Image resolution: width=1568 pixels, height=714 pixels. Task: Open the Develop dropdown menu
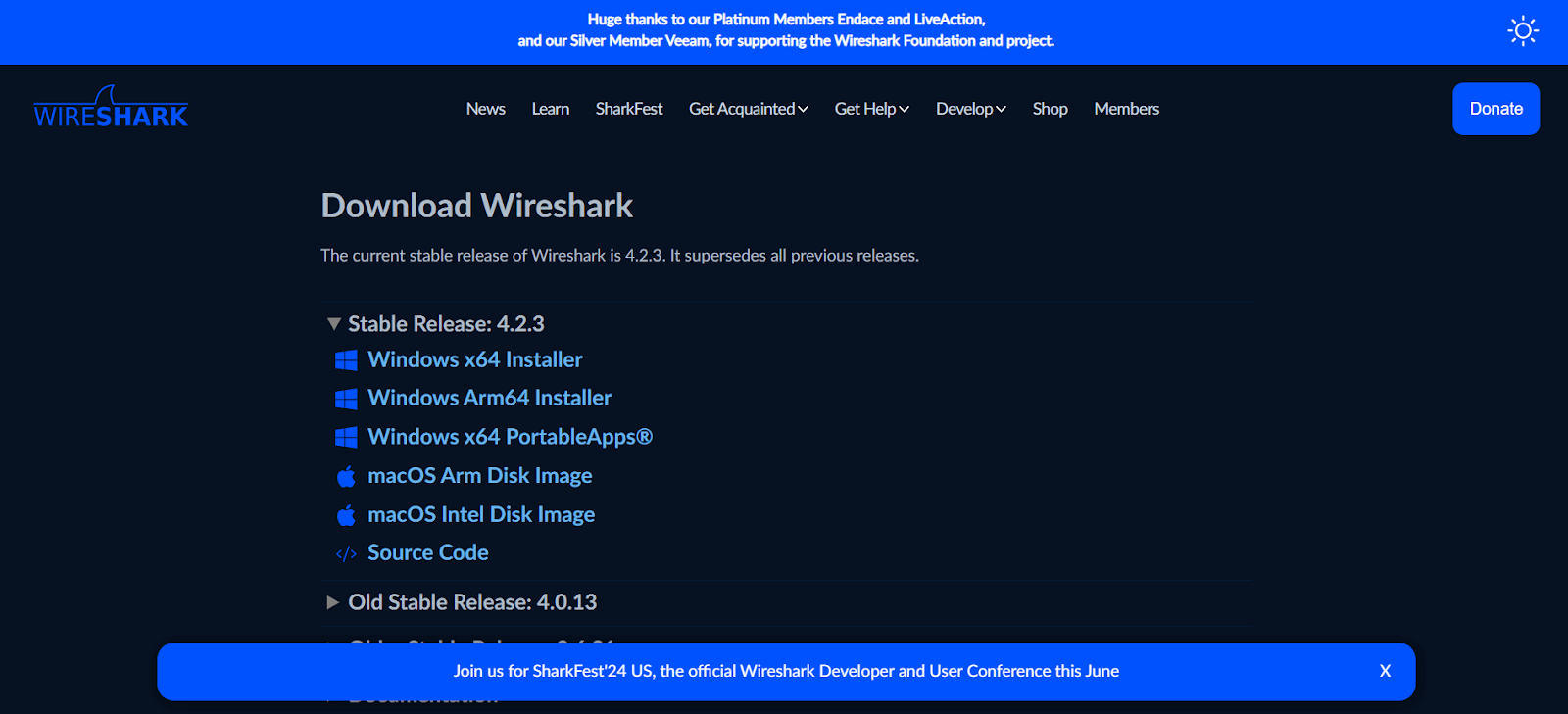(x=971, y=109)
